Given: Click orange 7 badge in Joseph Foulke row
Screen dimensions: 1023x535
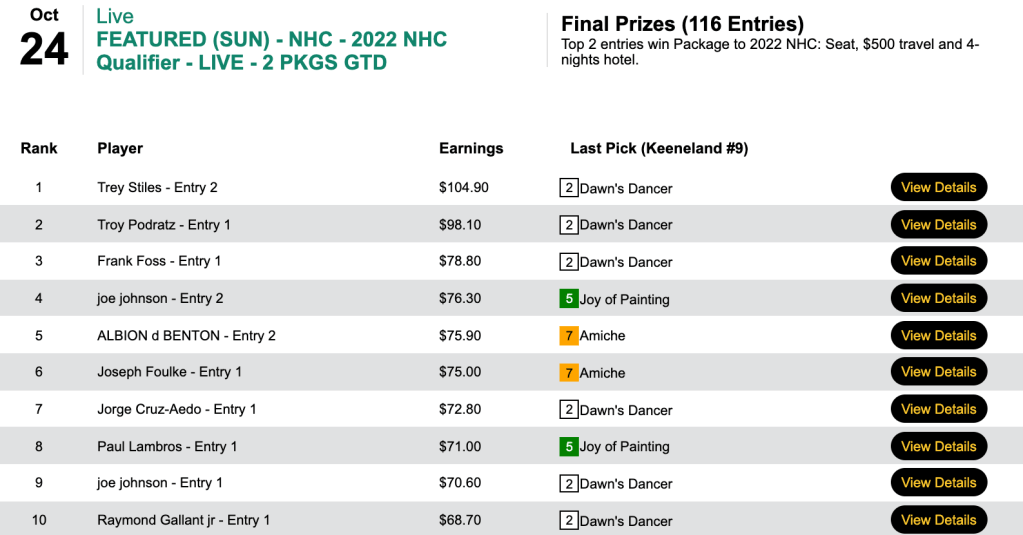Looking at the screenshot, I should point(569,373).
